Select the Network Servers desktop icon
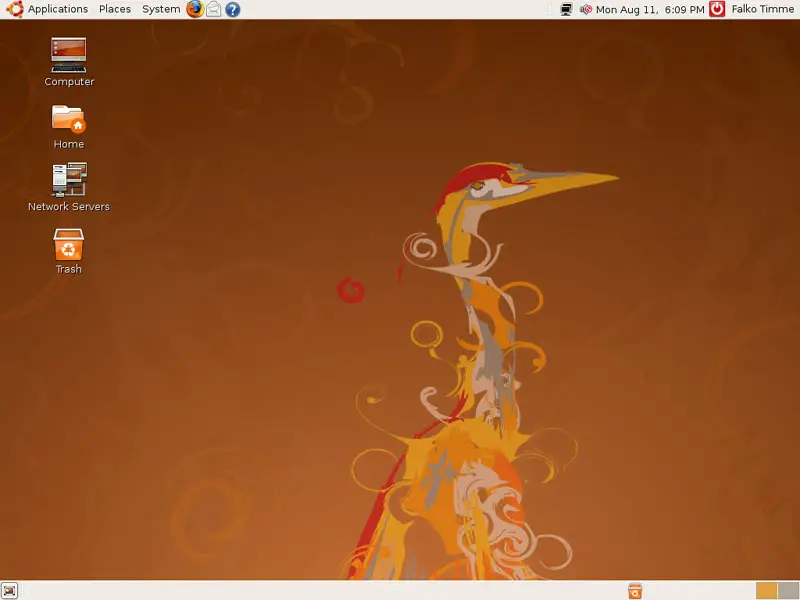The height and width of the screenshot is (600, 800). 69,187
